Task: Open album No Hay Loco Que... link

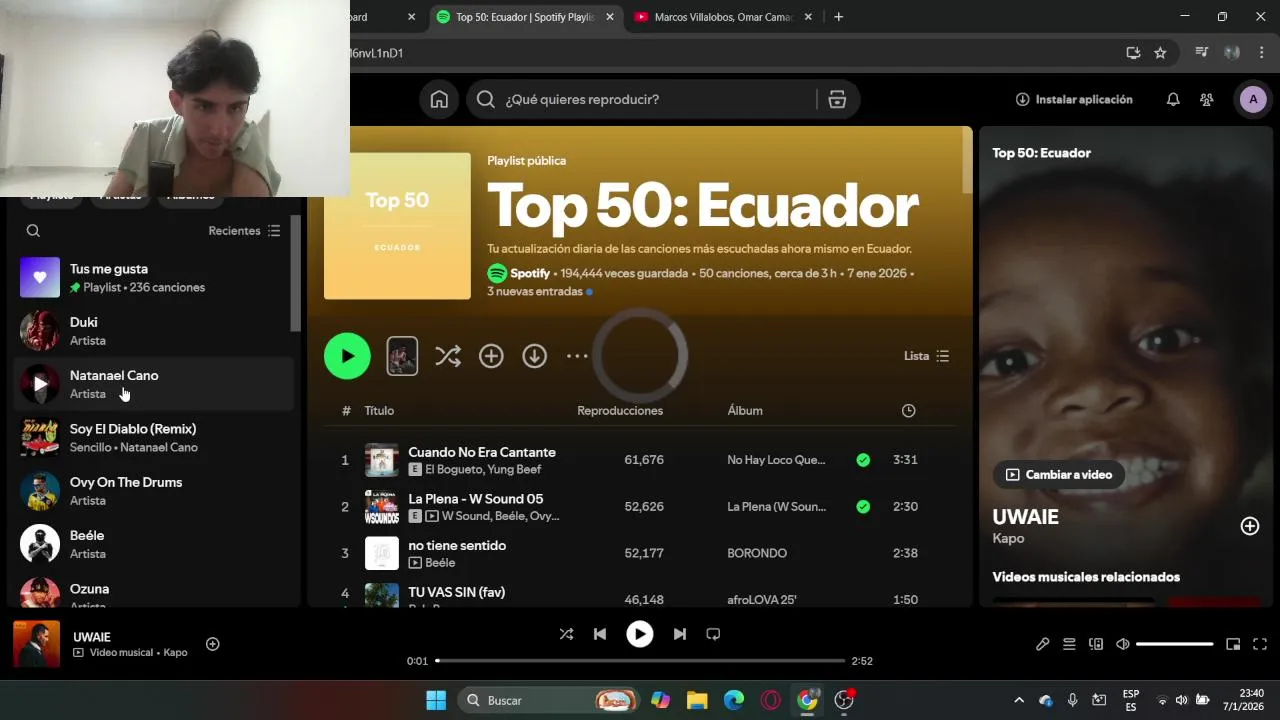Action: 776,460
